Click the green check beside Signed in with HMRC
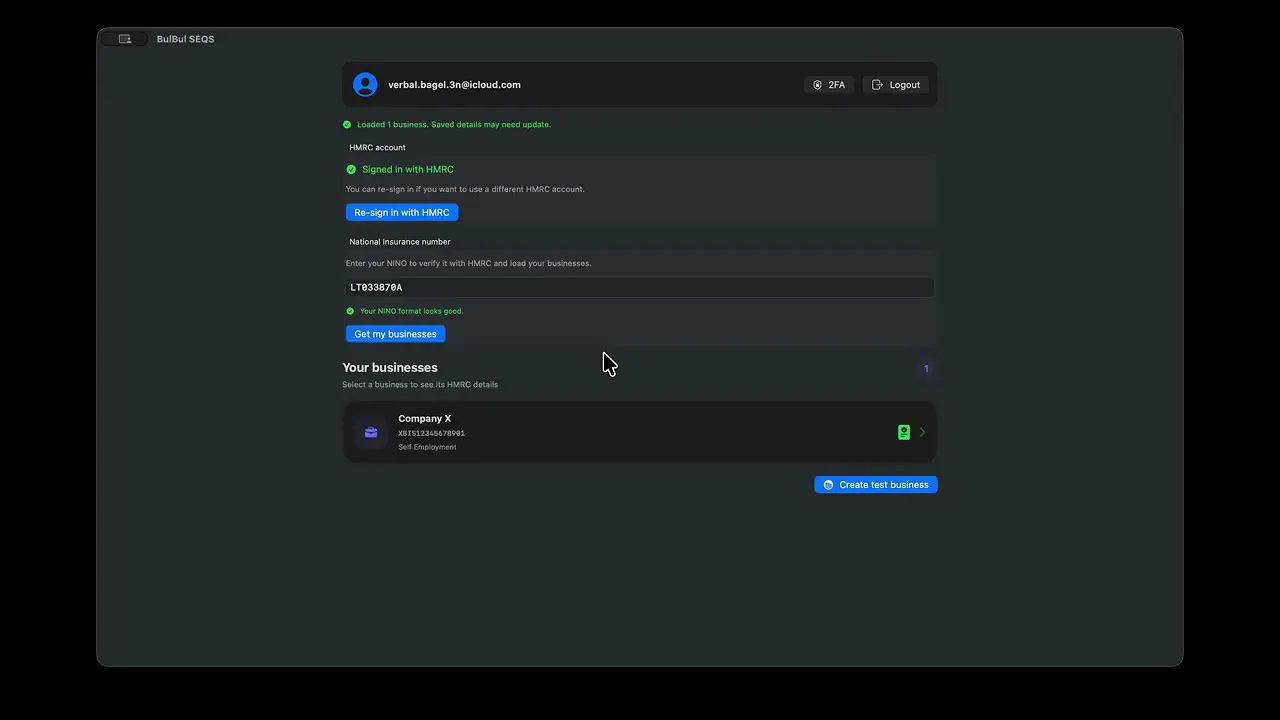This screenshot has width=1280, height=720. (351, 170)
